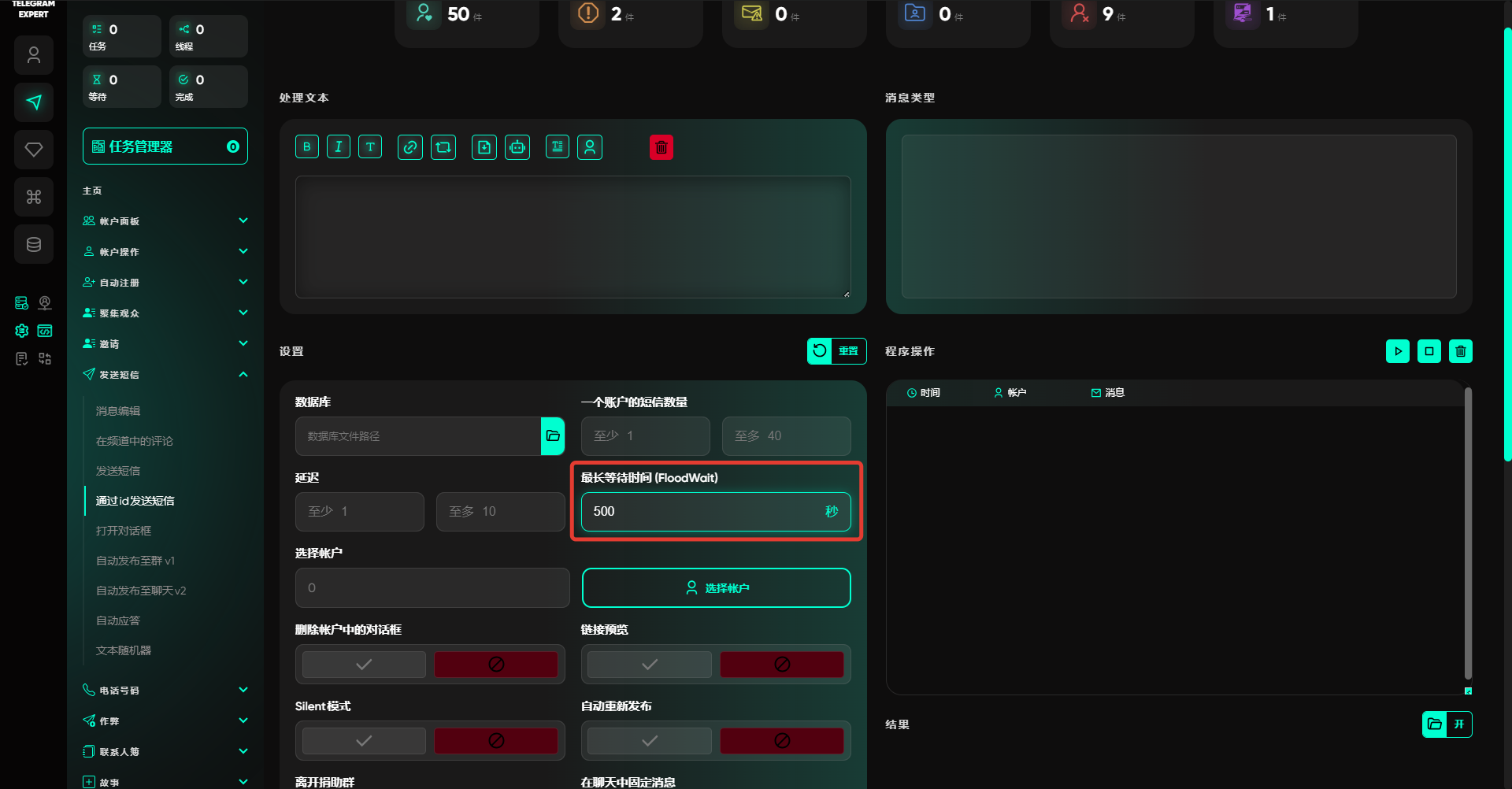
Task: Open the database file browse folder icon
Action: pyautogui.click(x=553, y=436)
